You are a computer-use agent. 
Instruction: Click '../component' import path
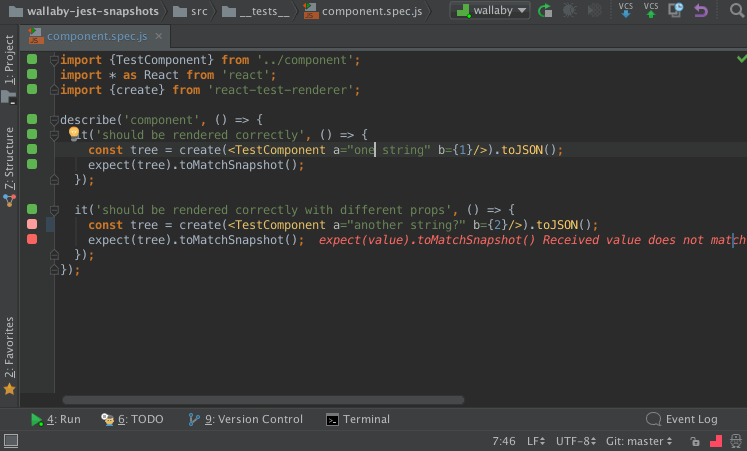[305, 60]
